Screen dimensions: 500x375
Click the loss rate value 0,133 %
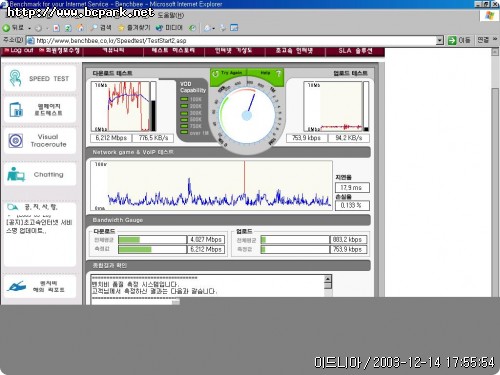[352, 205]
